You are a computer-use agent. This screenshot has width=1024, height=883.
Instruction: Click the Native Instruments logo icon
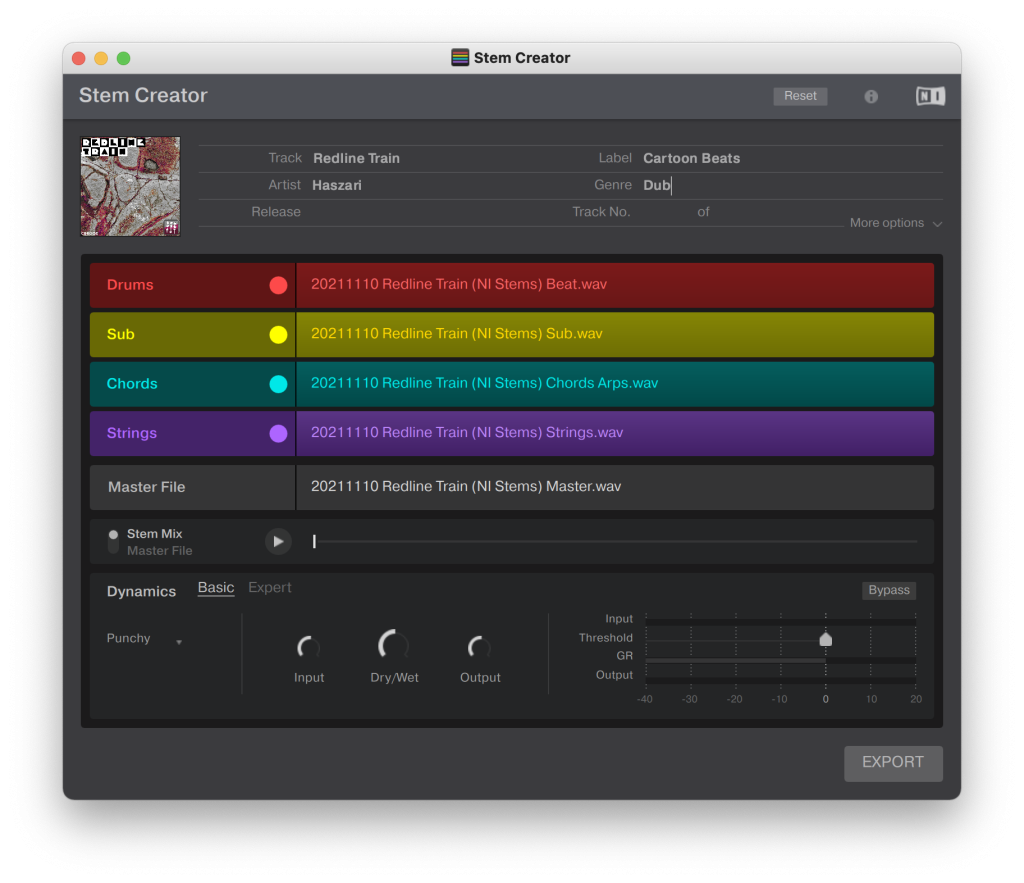(x=930, y=96)
